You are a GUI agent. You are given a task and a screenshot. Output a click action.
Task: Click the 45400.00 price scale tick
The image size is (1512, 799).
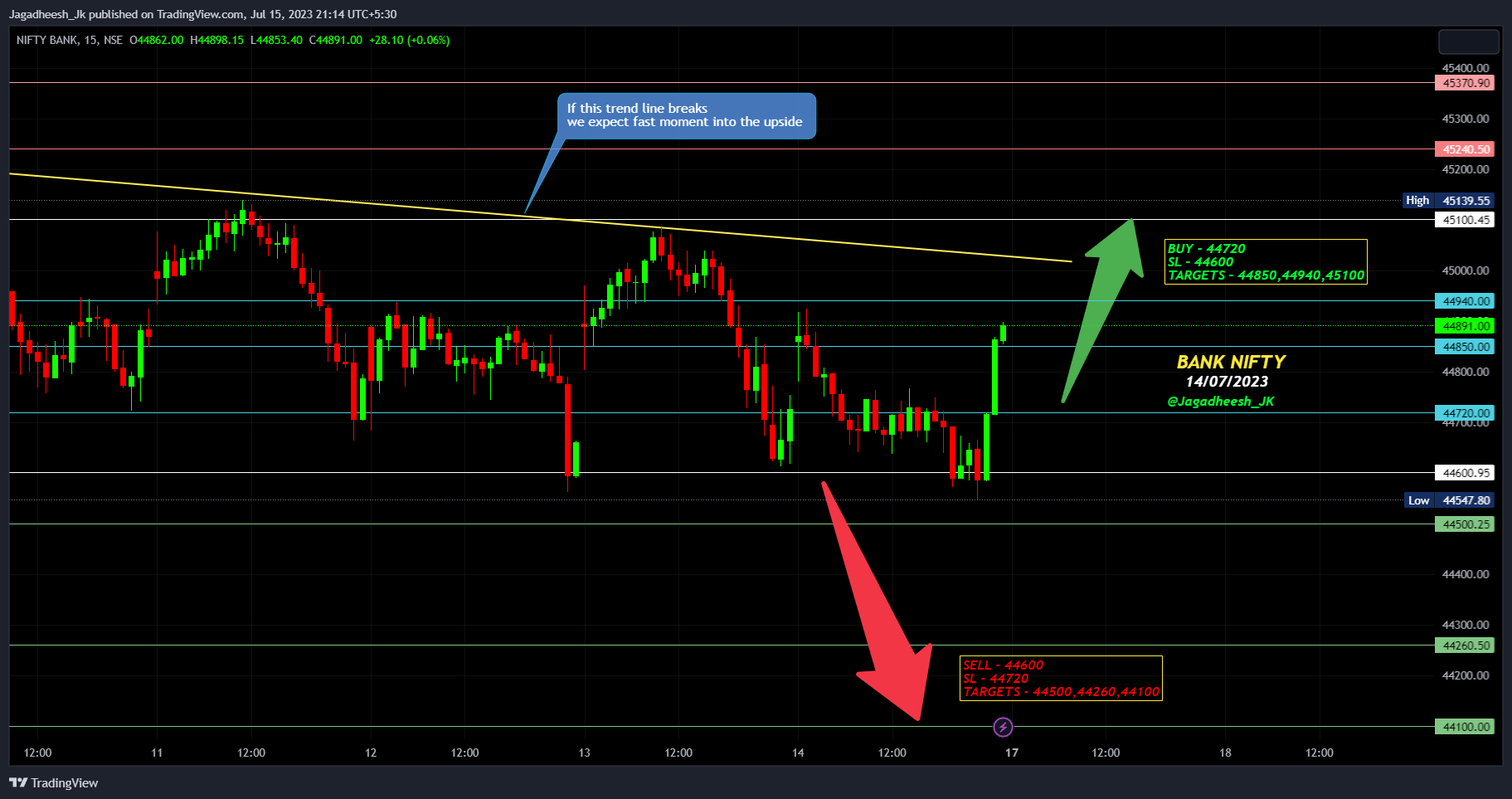pyautogui.click(x=1466, y=68)
